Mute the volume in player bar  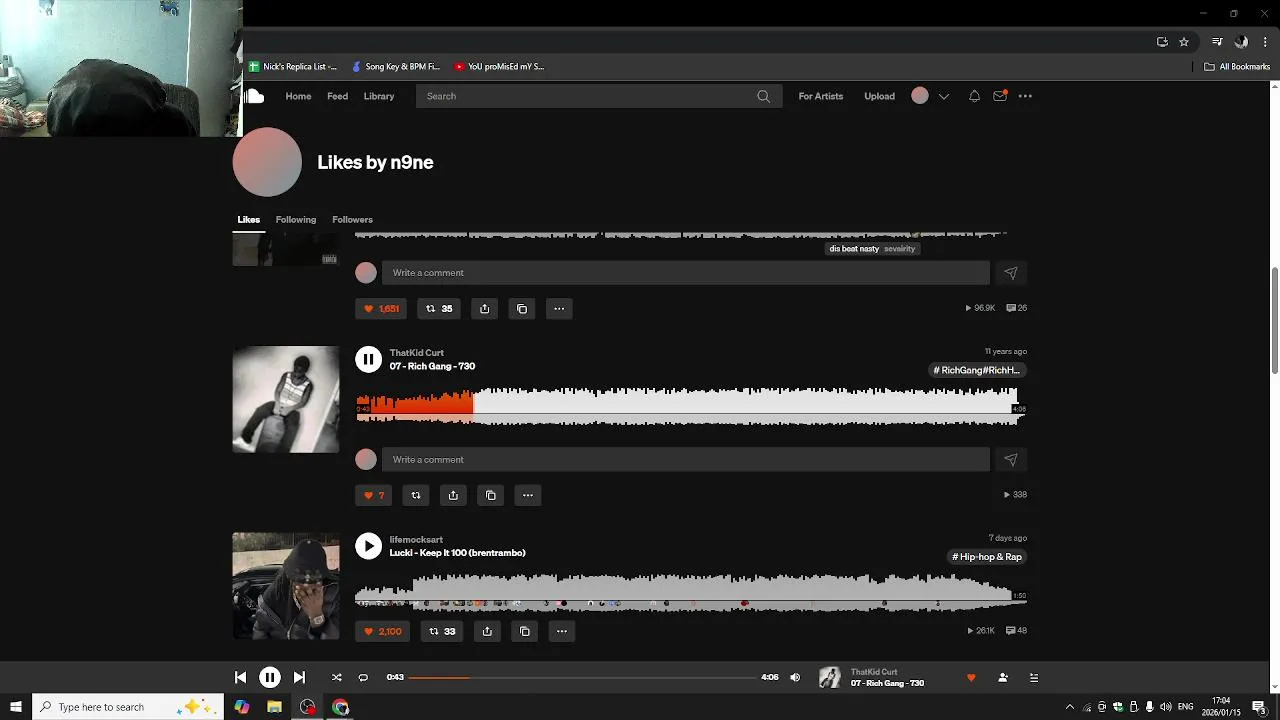point(795,677)
